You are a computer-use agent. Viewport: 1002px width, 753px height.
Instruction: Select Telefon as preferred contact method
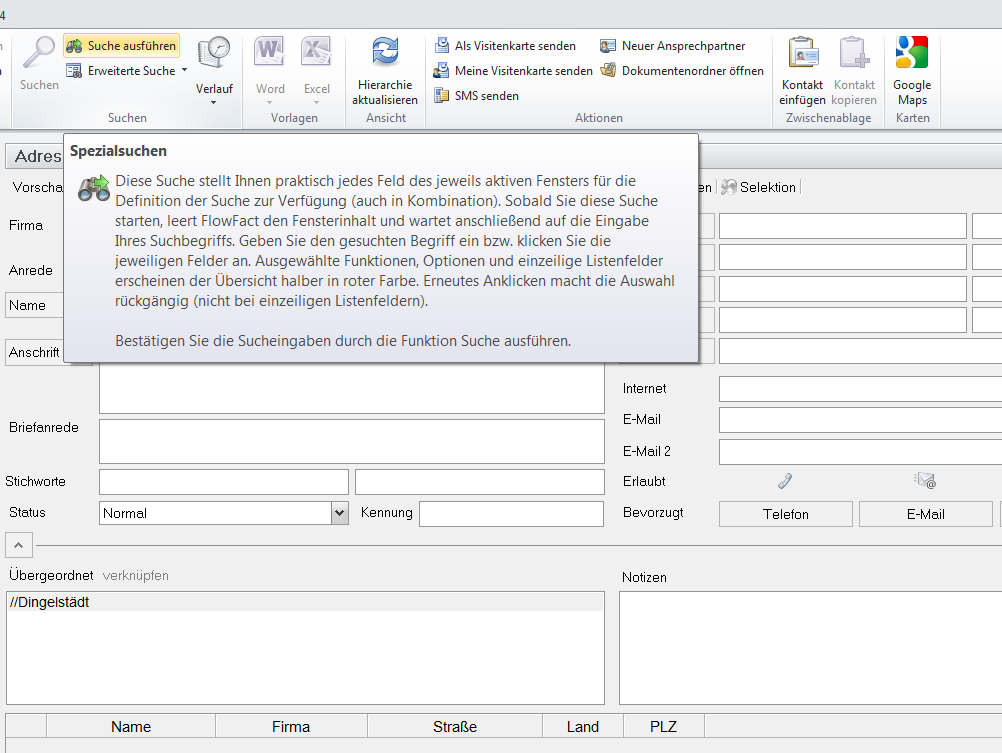click(785, 514)
